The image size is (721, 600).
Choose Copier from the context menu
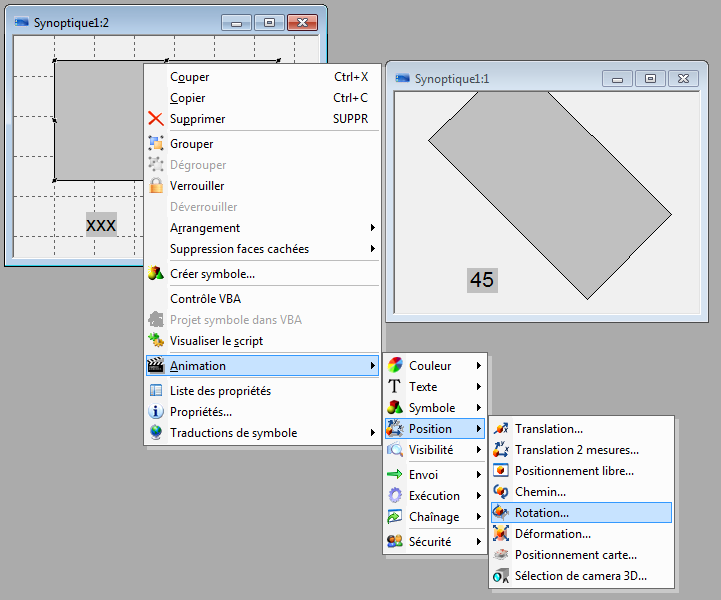point(188,98)
